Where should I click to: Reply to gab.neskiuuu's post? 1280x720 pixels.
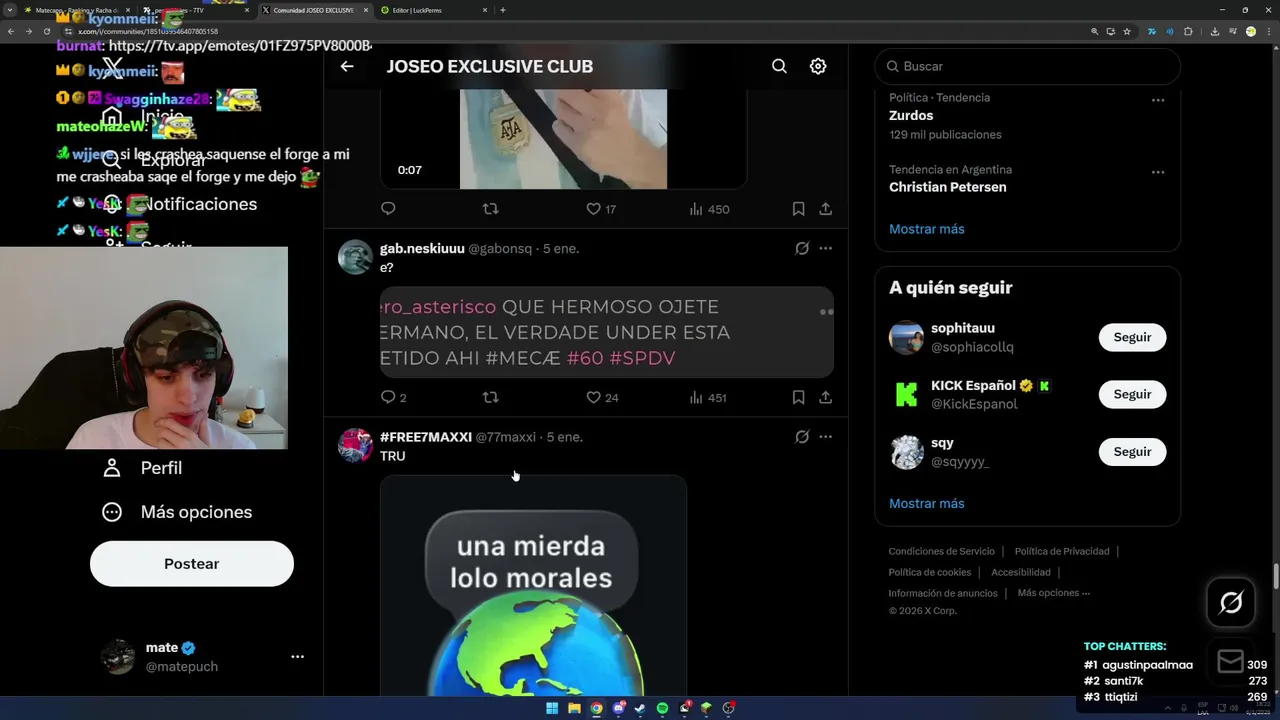coord(394,397)
